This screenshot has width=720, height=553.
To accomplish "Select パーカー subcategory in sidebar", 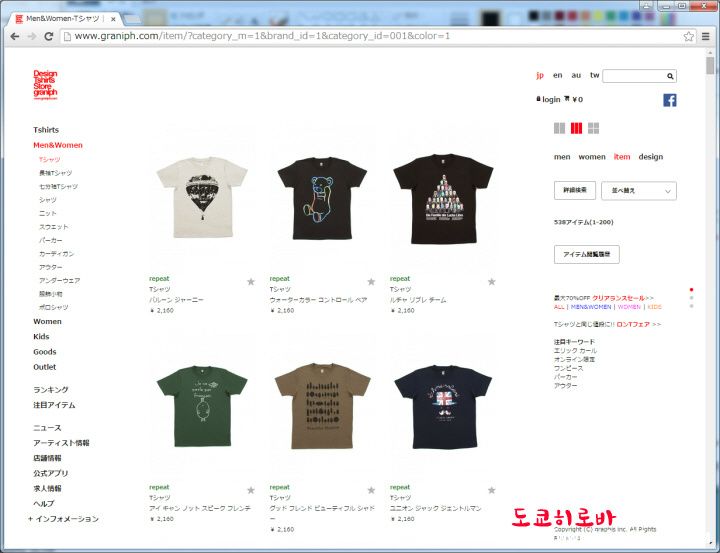I will pyautogui.click(x=51, y=240).
